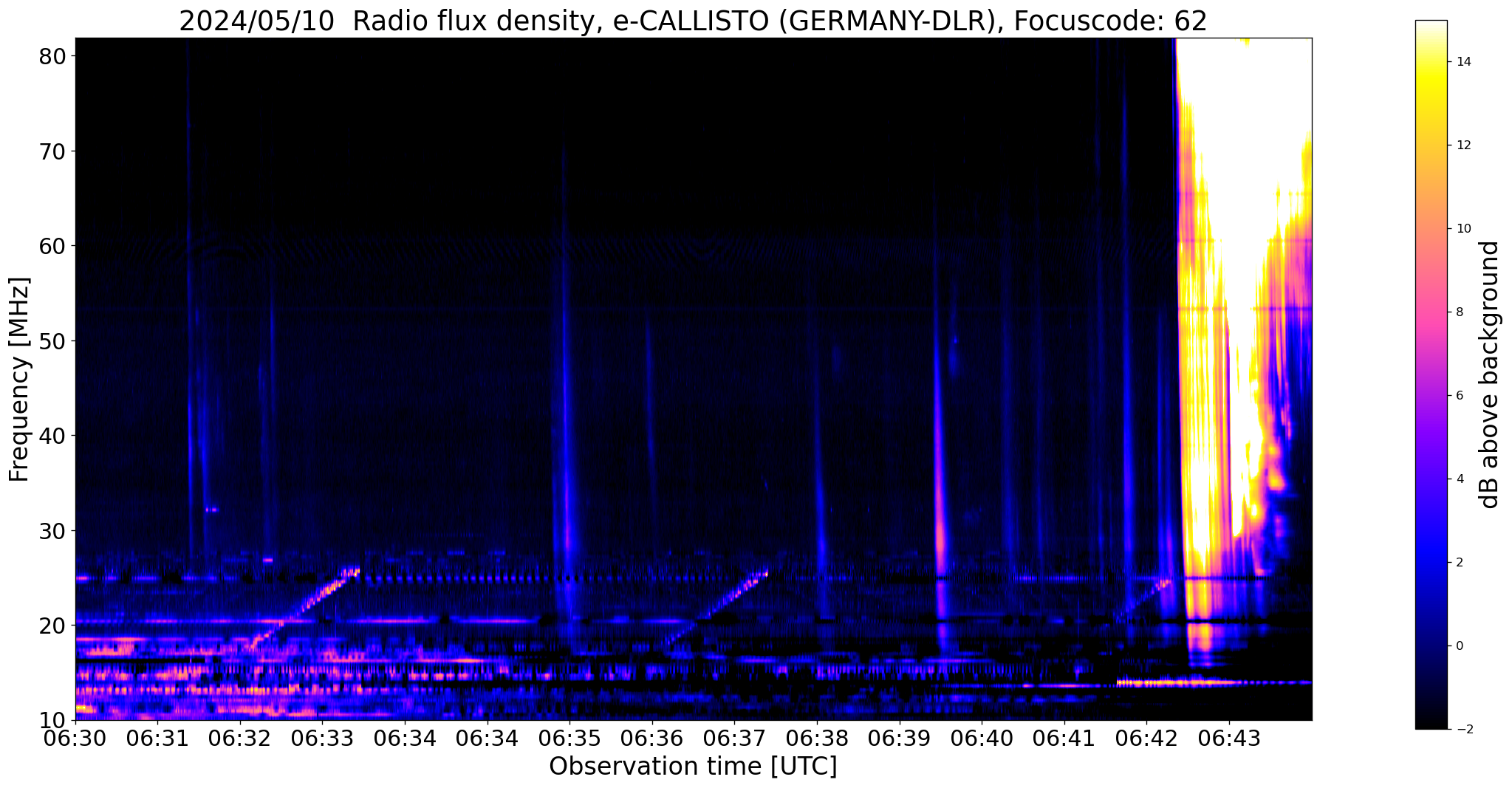Click the 'Frequency [MHz]' y-axis label
The image size is (1512, 788).
point(19,379)
